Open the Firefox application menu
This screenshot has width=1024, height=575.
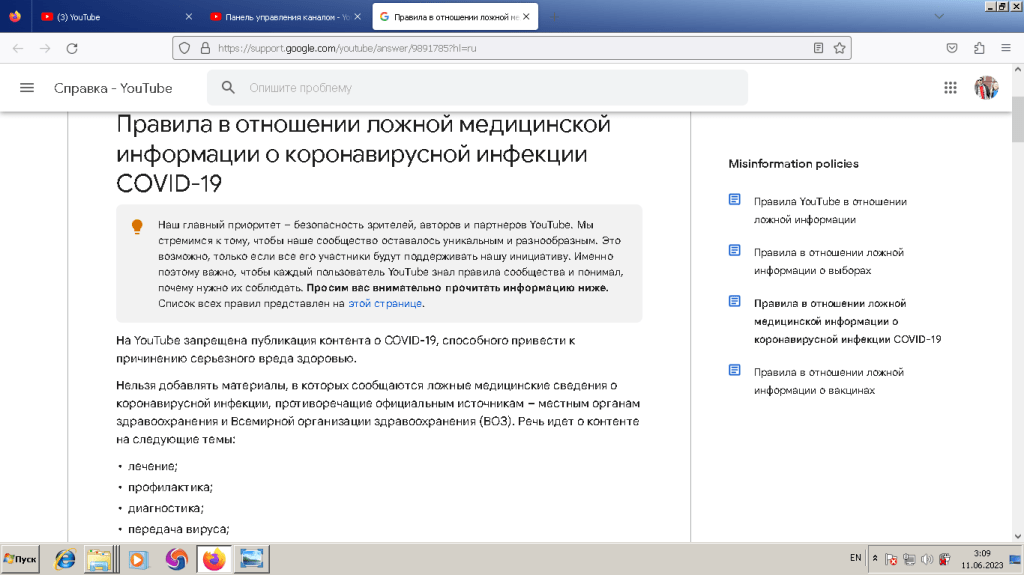(1005, 48)
